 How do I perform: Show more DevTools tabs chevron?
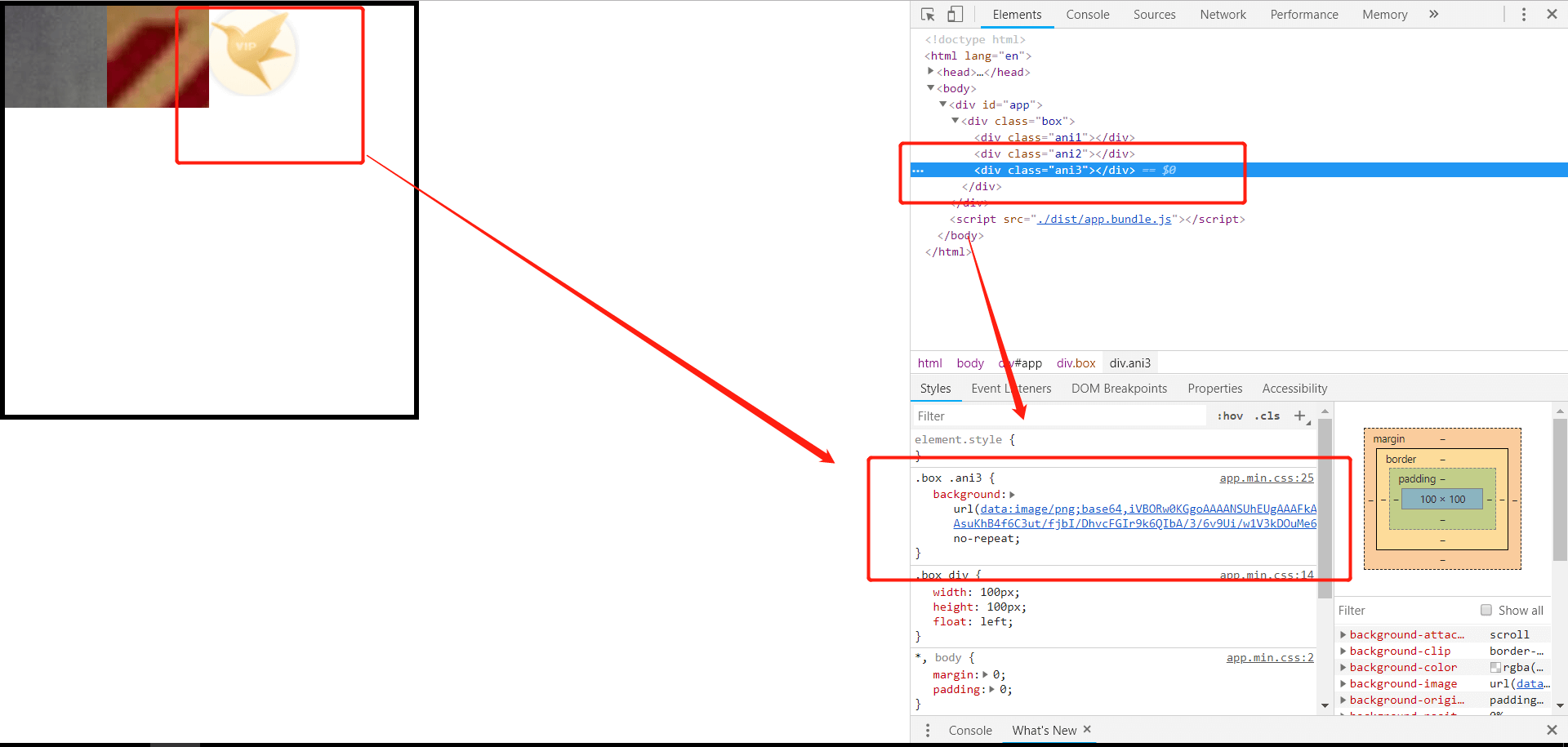click(x=1433, y=14)
